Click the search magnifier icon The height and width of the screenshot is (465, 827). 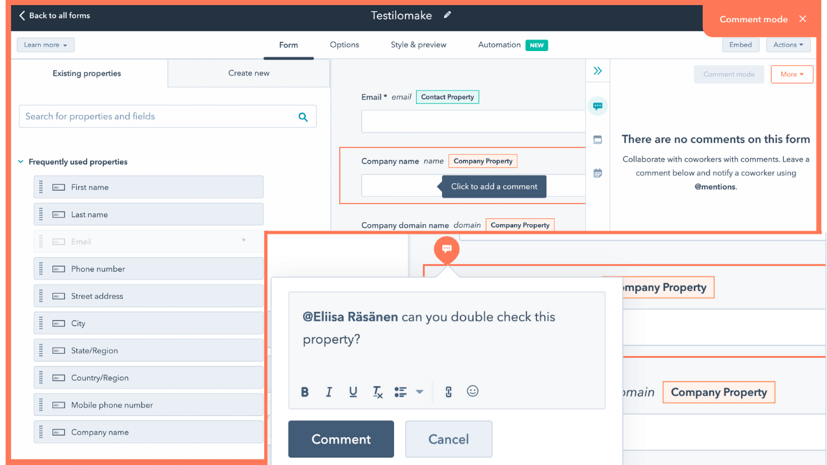tap(303, 117)
